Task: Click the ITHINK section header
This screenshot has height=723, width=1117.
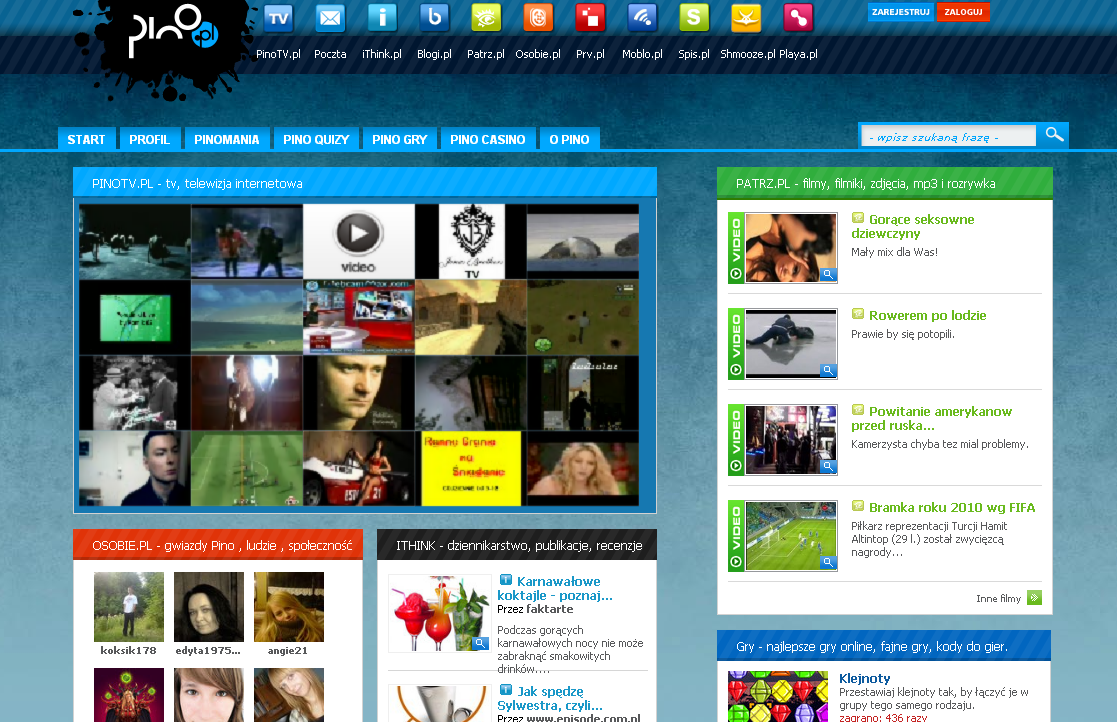Action: 516,545
